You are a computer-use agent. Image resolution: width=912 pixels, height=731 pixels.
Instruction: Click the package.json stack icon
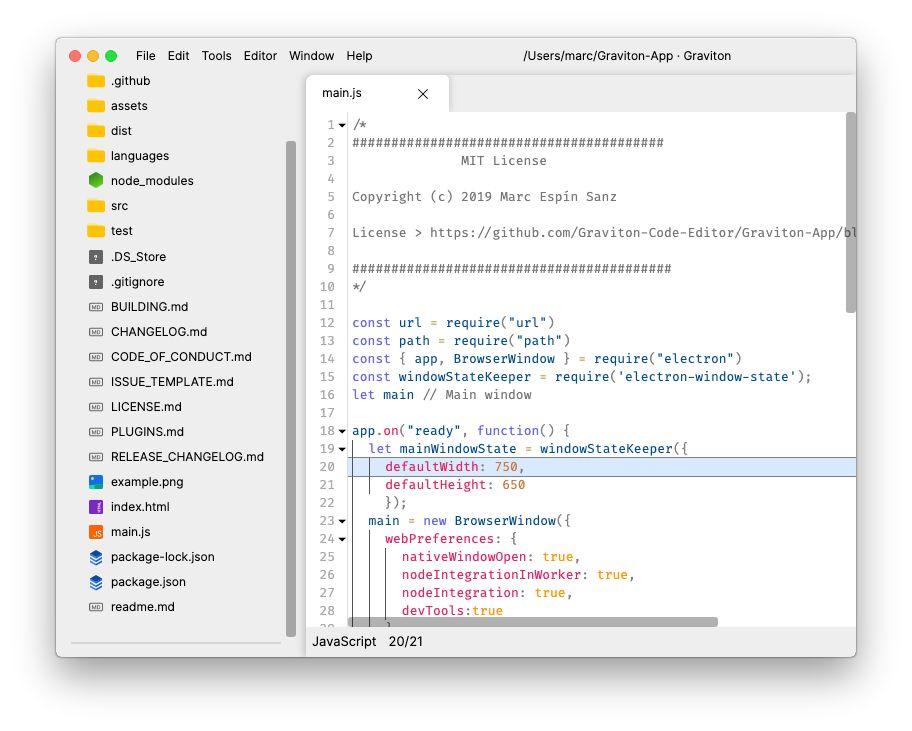[96, 582]
